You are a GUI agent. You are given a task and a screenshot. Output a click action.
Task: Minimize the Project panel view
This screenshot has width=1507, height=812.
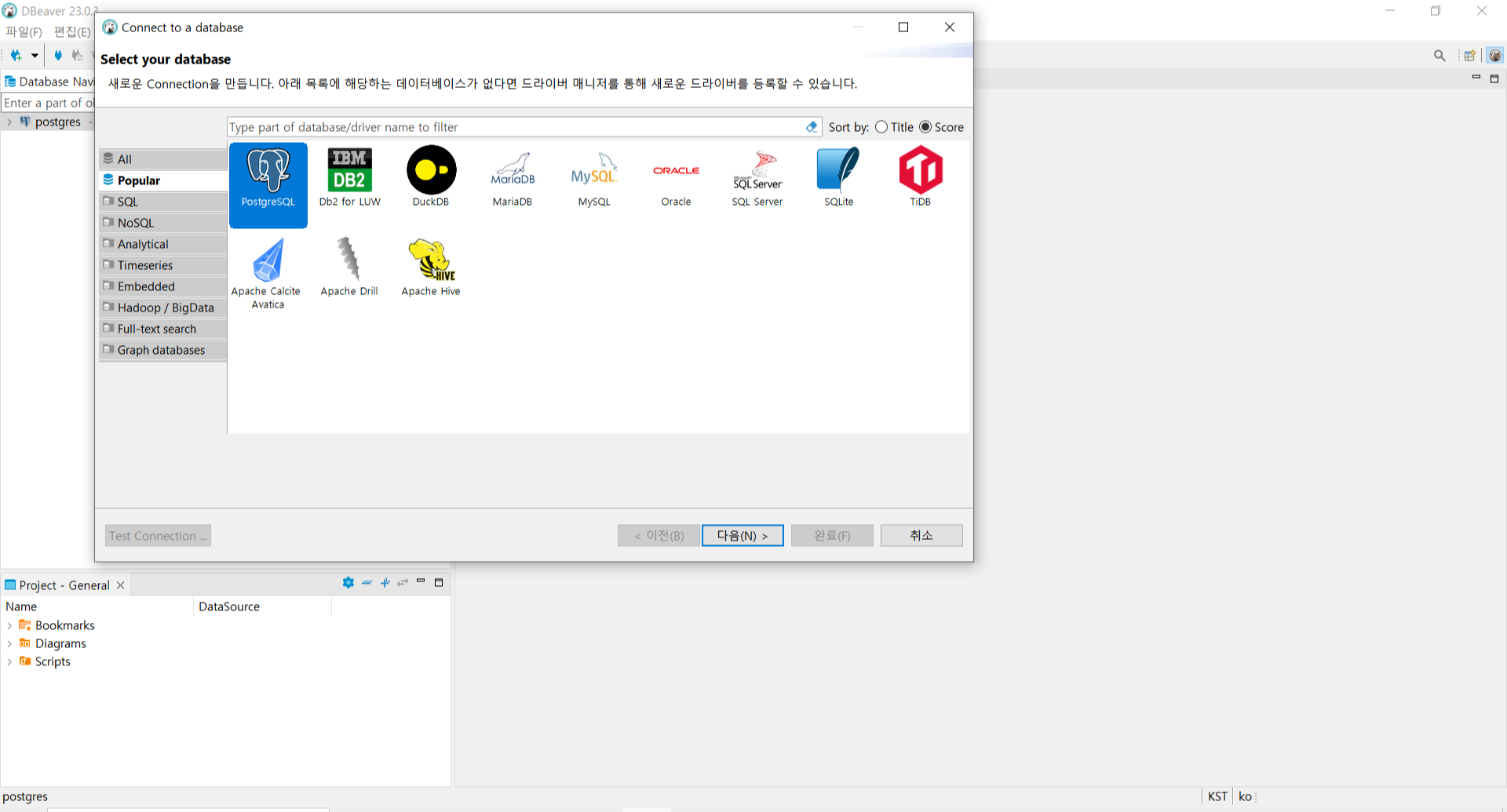click(x=421, y=581)
